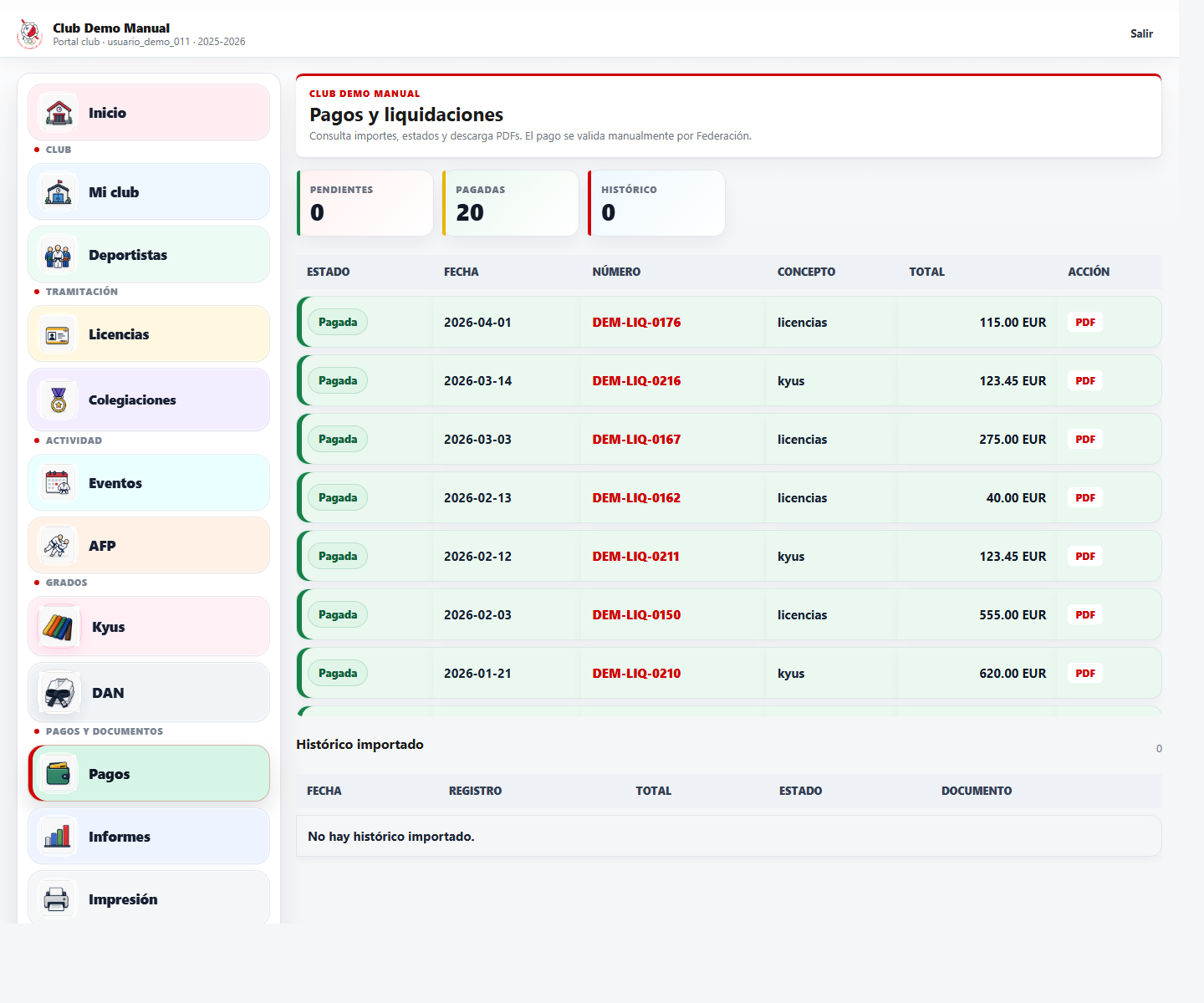Select the Pagos menu entry

[149, 773]
